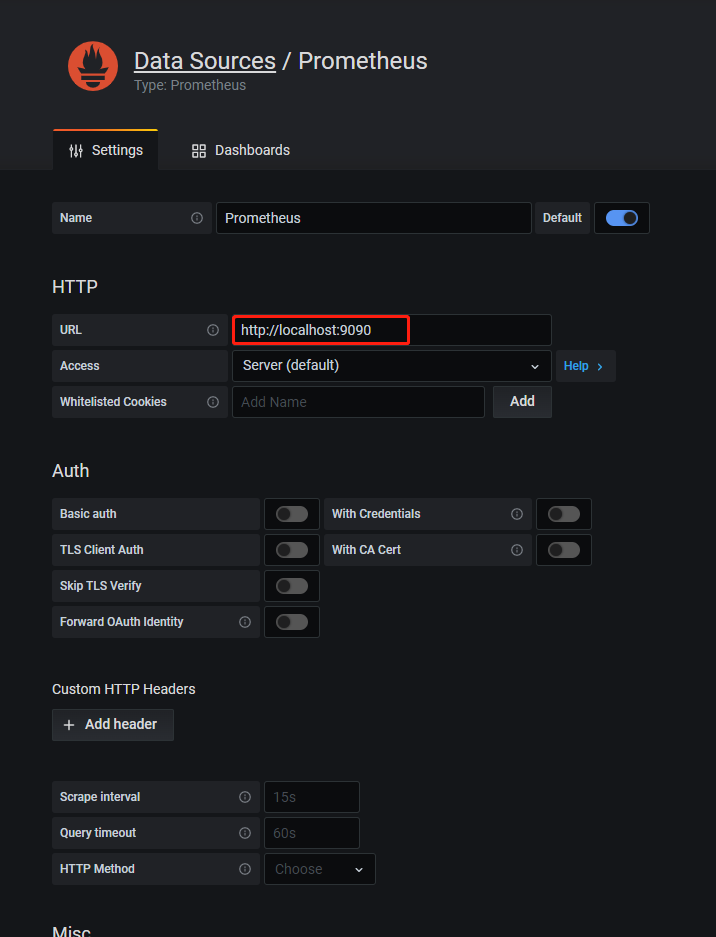Open the HTTP Method Choose dropdown
The image size is (716, 937).
coord(320,869)
